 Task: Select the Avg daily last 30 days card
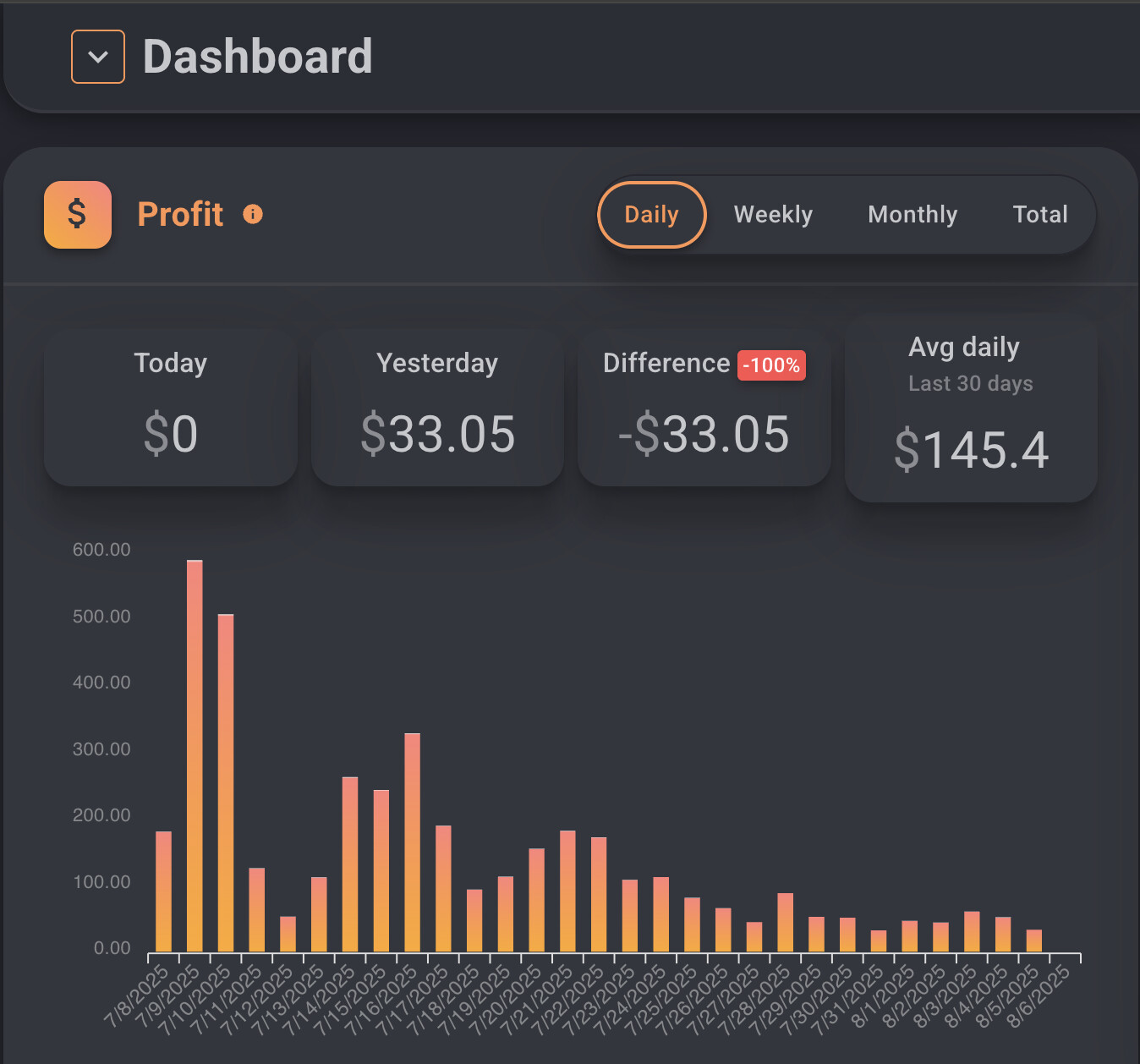pos(971,409)
